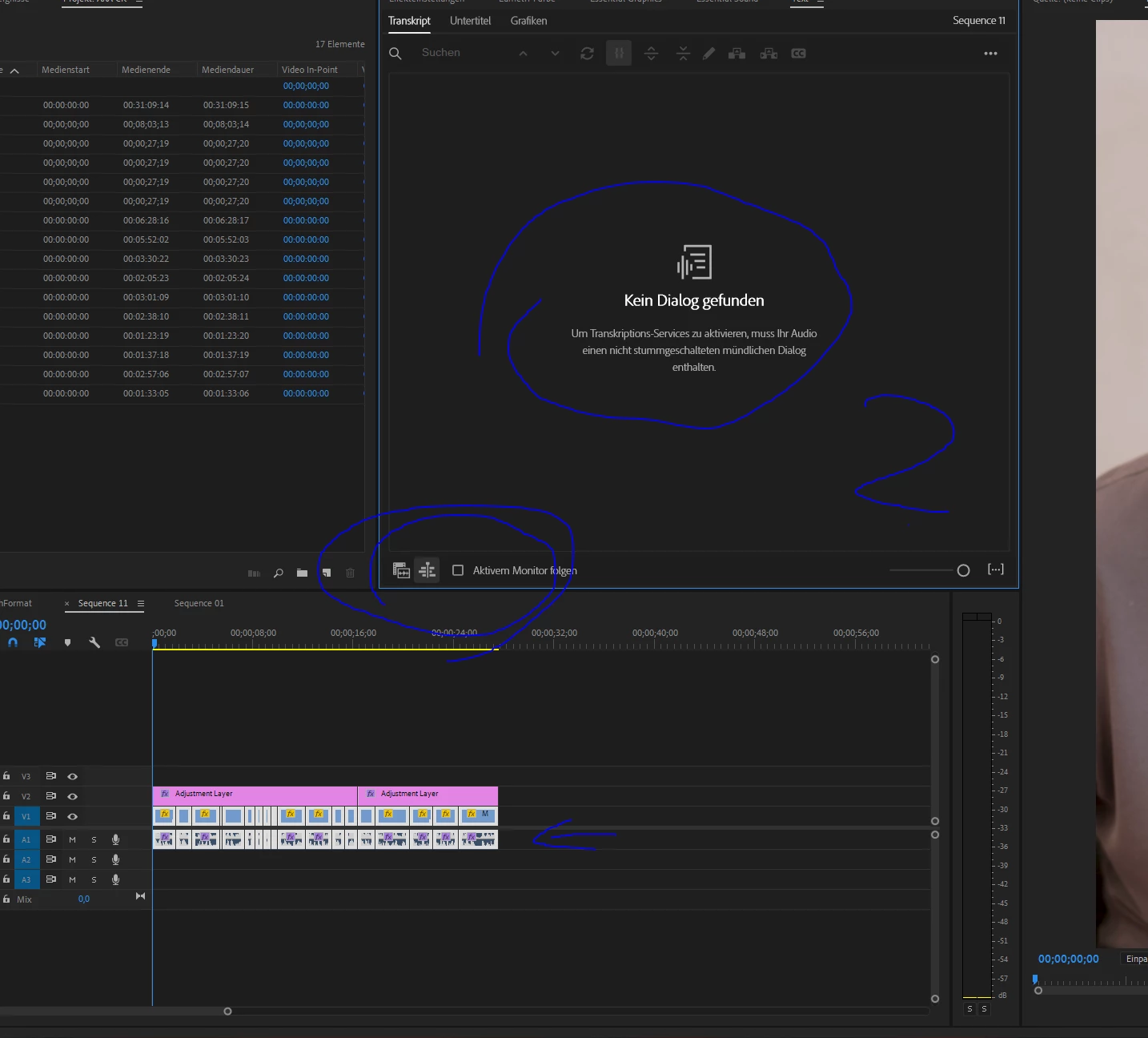The height and width of the screenshot is (1038, 1148).
Task: Click Medienstart column header
Action: tap(66, 70)
